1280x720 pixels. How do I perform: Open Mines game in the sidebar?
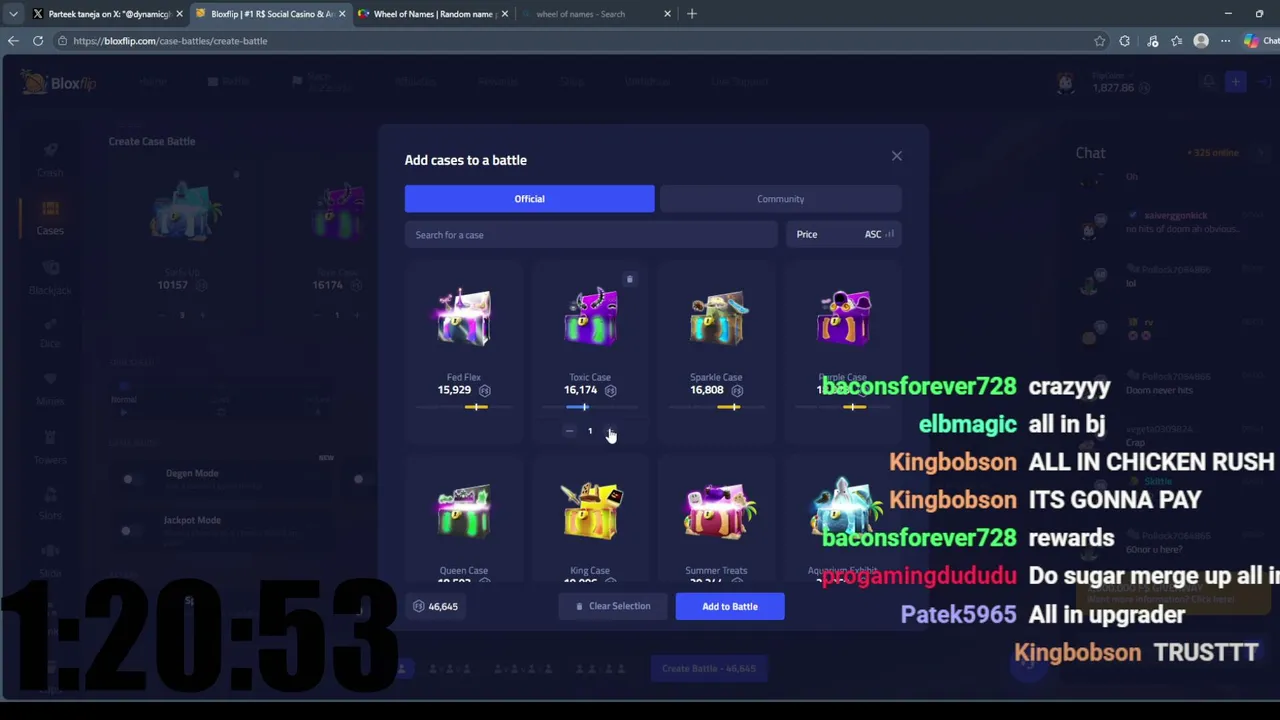[50, 390]
